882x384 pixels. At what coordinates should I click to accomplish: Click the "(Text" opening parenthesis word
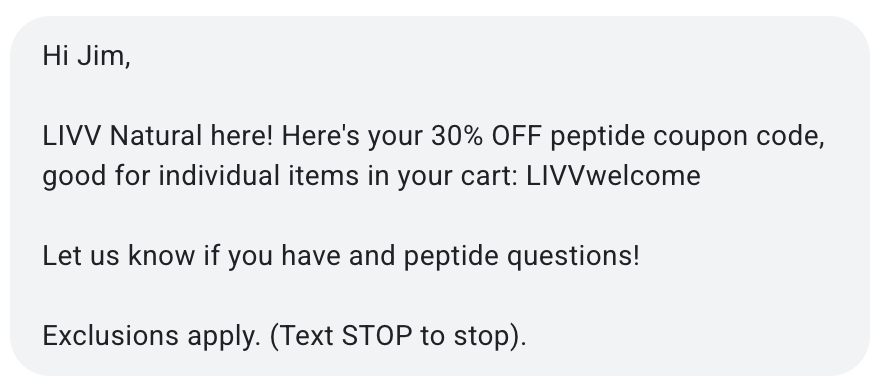tap(302, 336)
